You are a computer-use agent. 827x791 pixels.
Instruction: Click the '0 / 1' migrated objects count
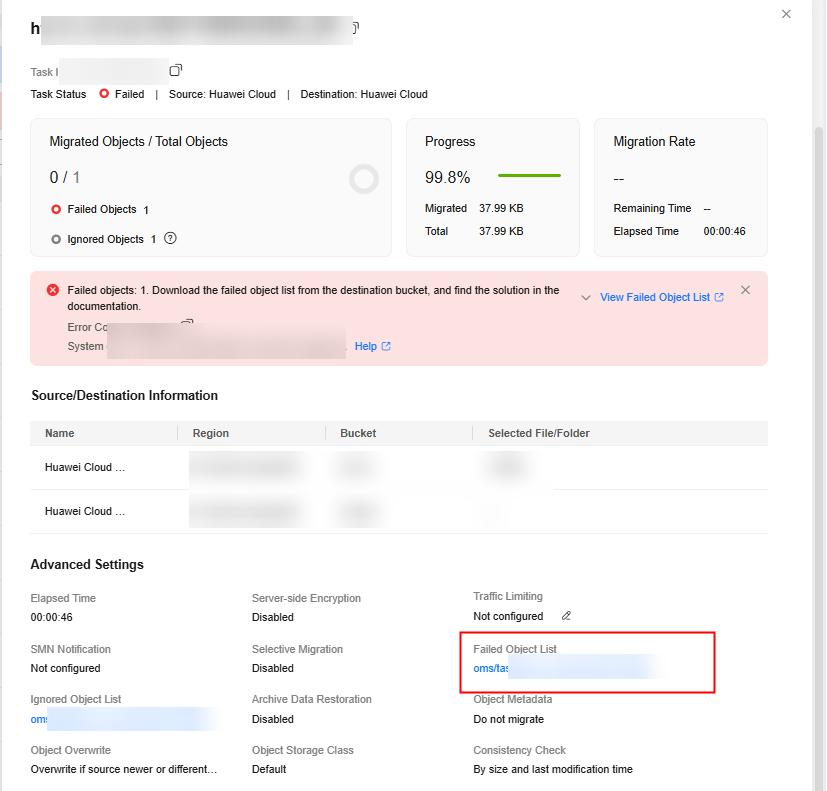(x=65, y=177)
